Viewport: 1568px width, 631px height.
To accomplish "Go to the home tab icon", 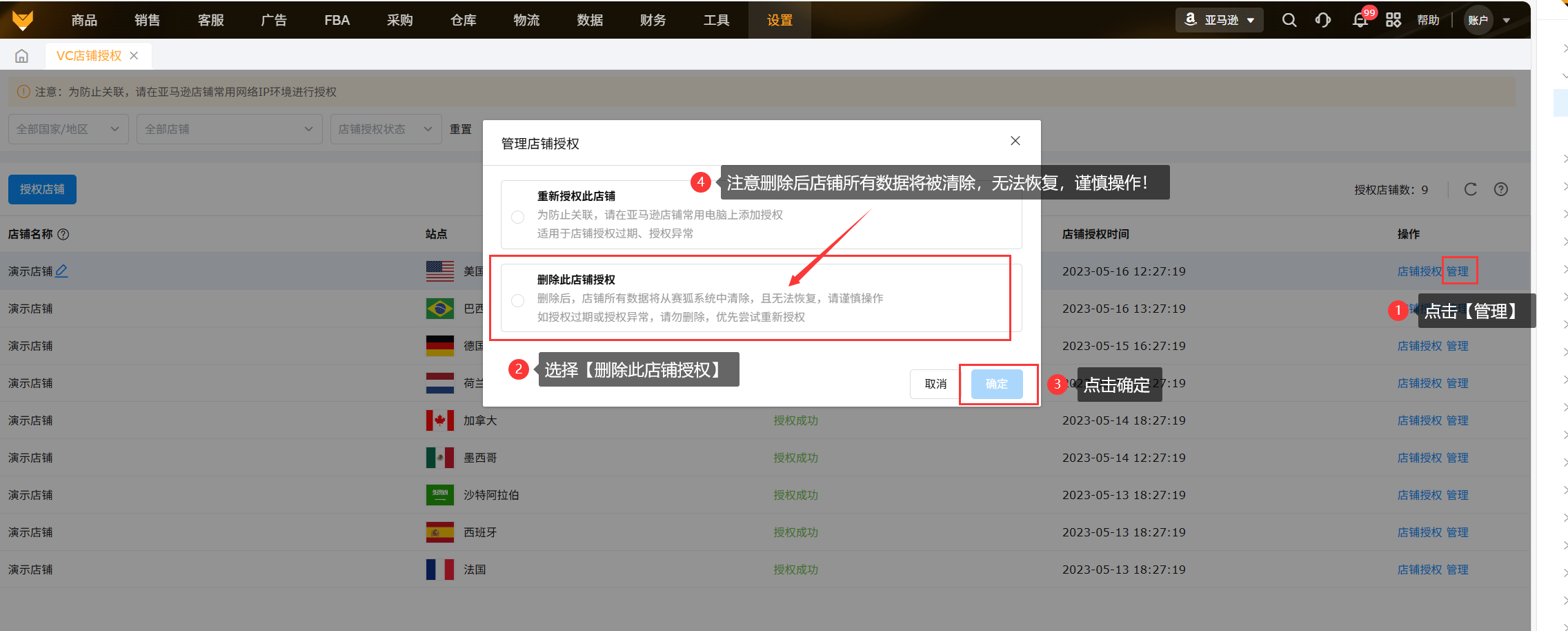I will pyautogui.click(x=22, y=56).
